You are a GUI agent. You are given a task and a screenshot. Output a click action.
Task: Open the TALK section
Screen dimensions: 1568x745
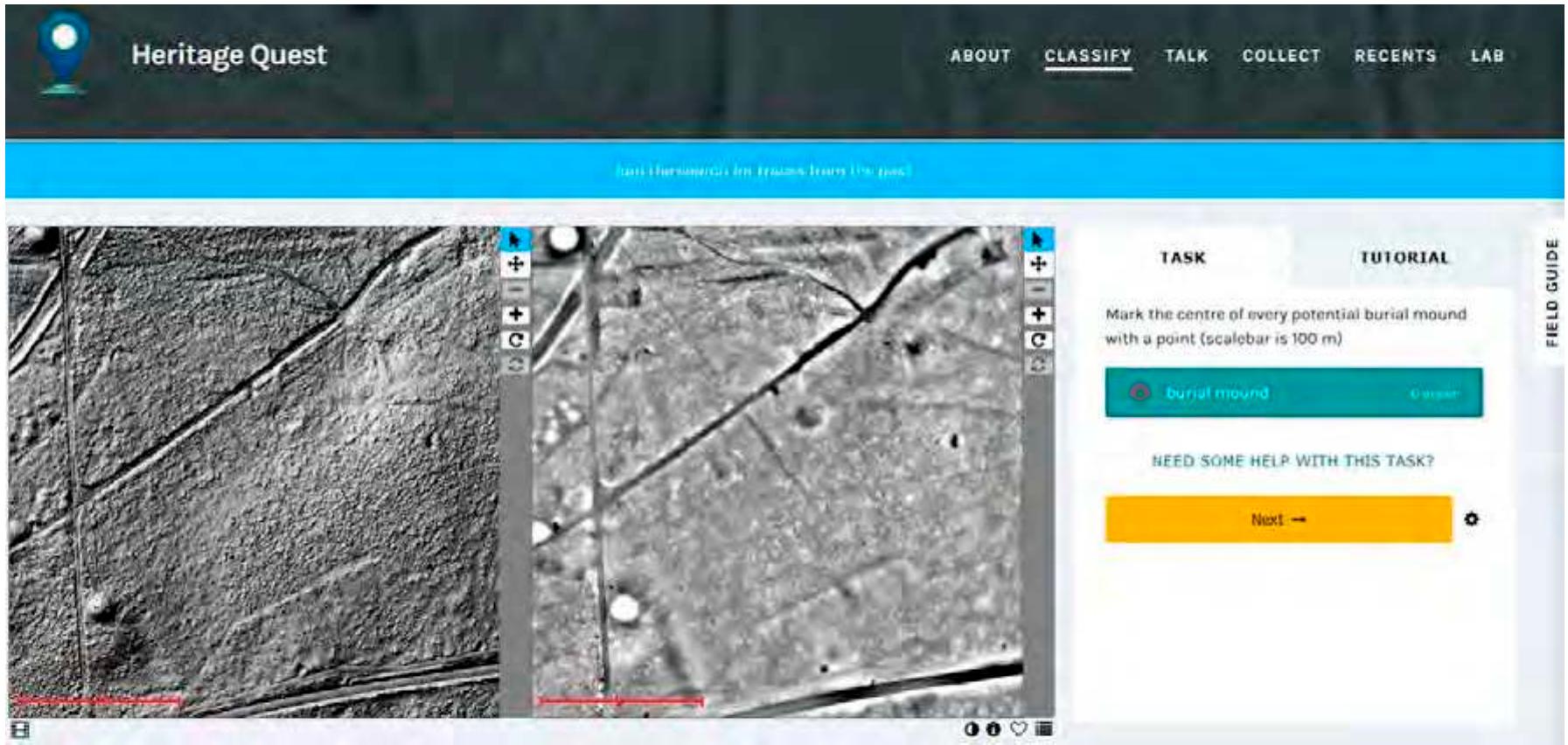click(1186, 56)
